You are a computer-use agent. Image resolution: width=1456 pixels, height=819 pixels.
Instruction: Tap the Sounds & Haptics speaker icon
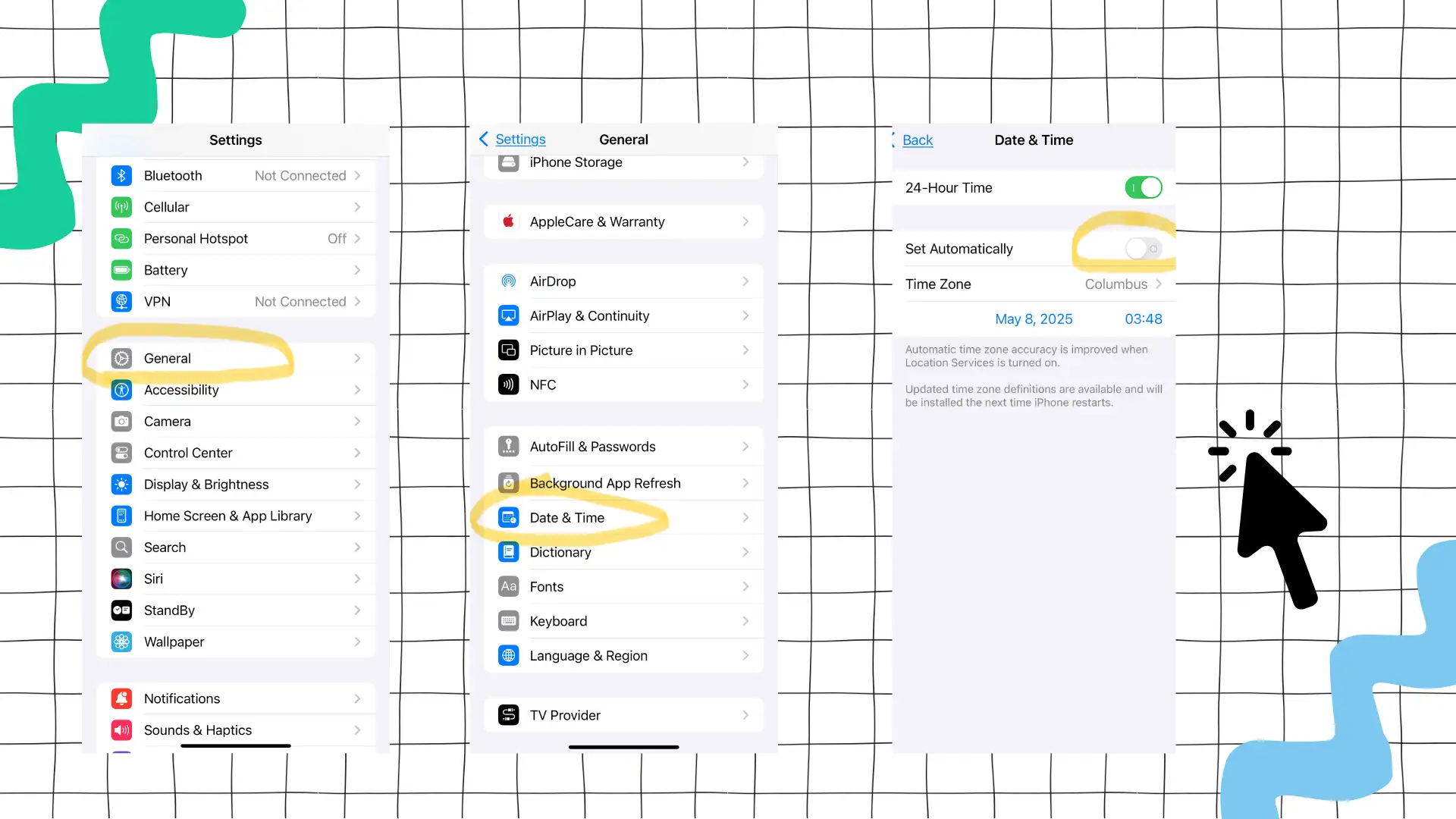pos(121,730)
